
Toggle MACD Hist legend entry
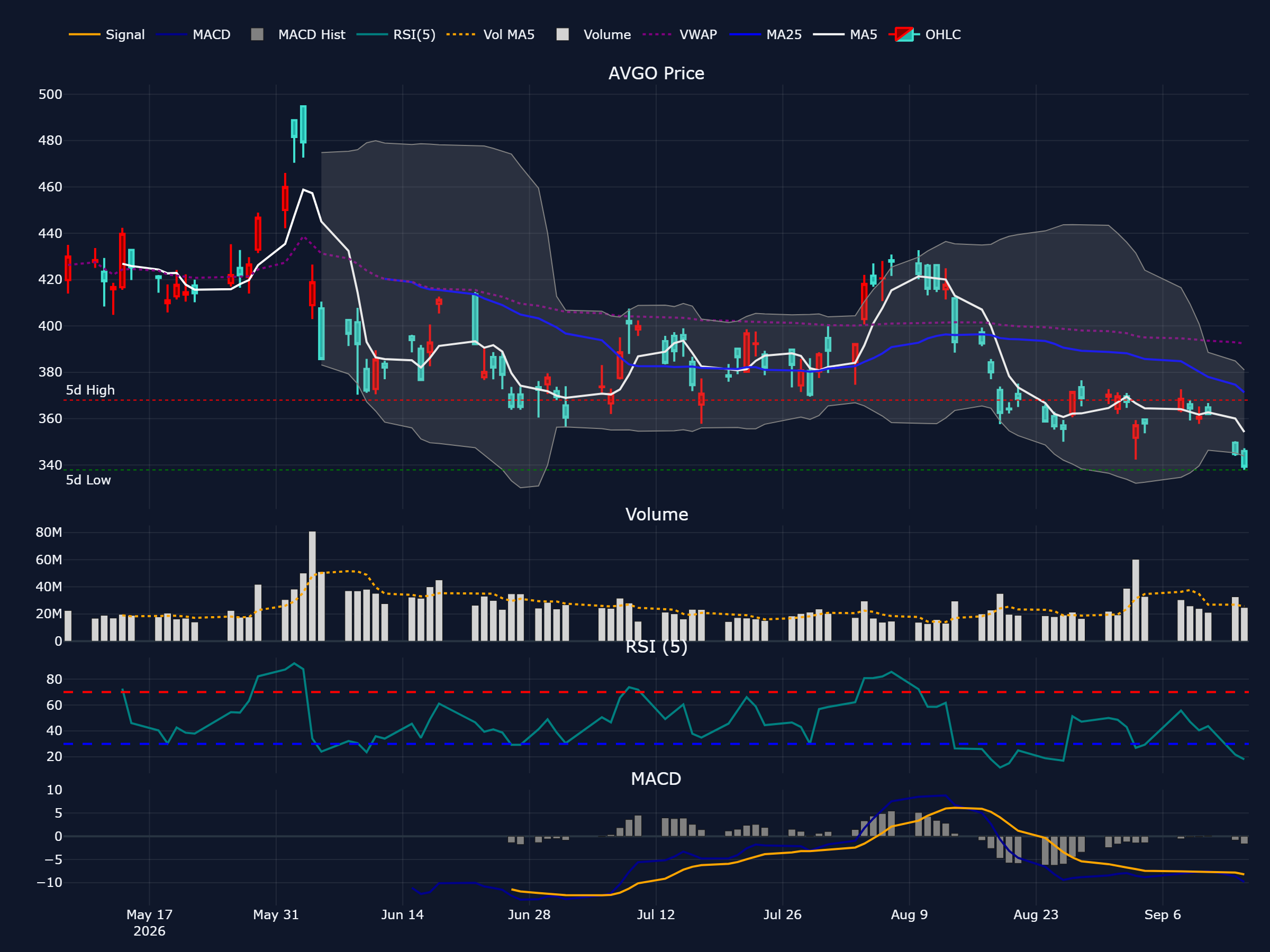coord(298,34)
